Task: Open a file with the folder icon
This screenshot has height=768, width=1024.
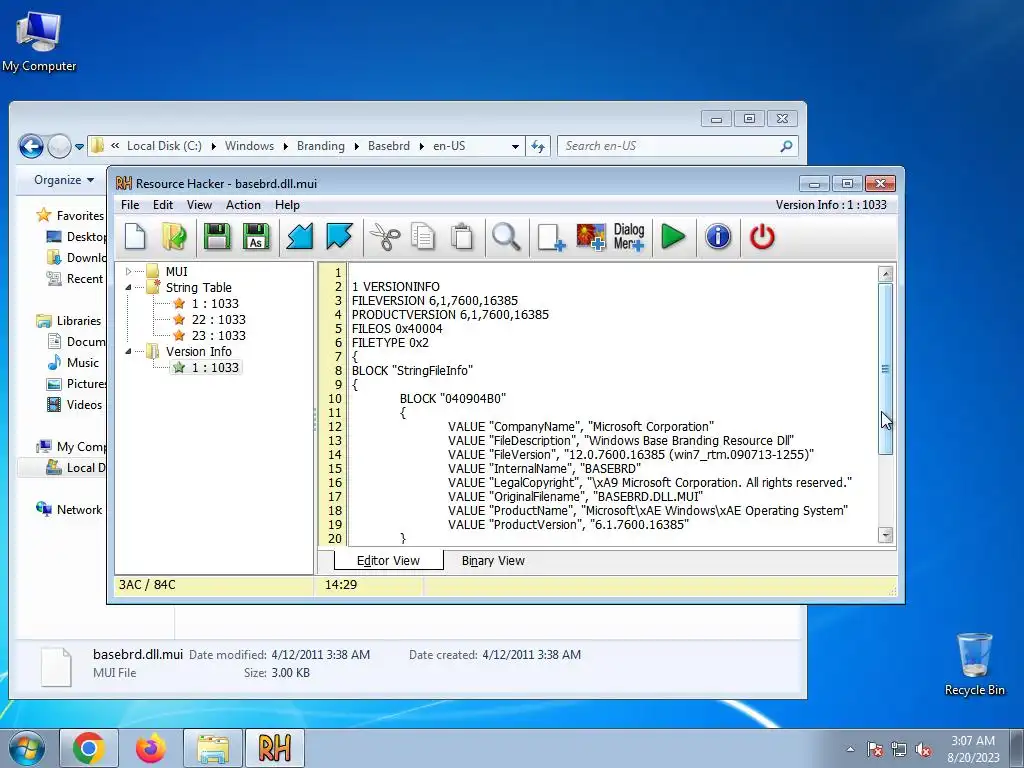Action: pos(174,236)
